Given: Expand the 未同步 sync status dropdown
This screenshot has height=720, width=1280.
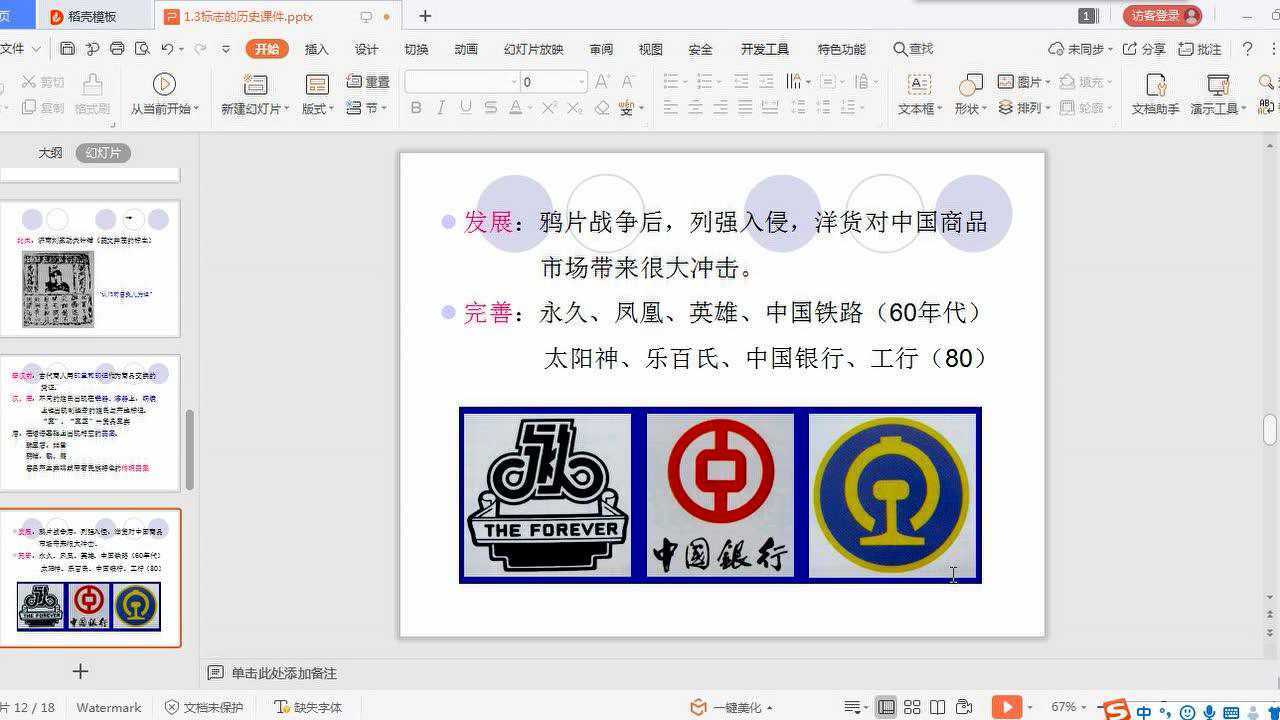Looking at the screenshot, I should 1080,49.
